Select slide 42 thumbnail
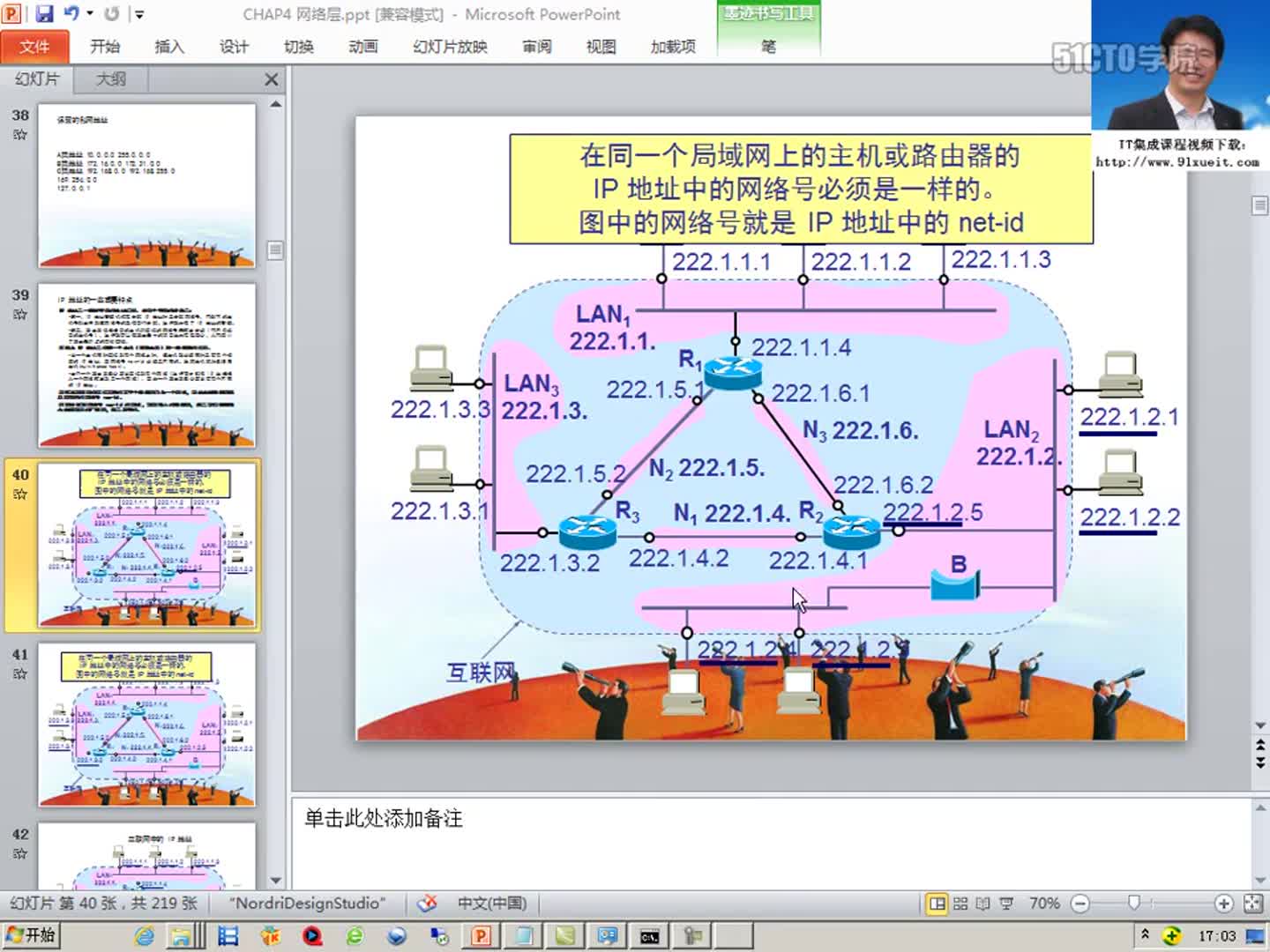This screenshot has width=1270, height=952. click(146, 856)
